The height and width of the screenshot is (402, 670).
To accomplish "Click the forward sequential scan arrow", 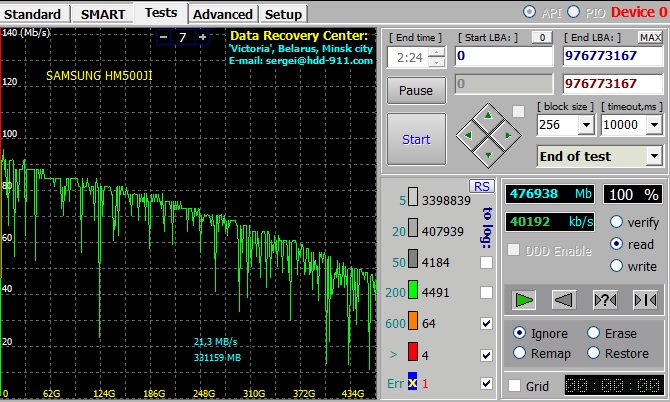I will pyautogui.click(x=524, y=299).
